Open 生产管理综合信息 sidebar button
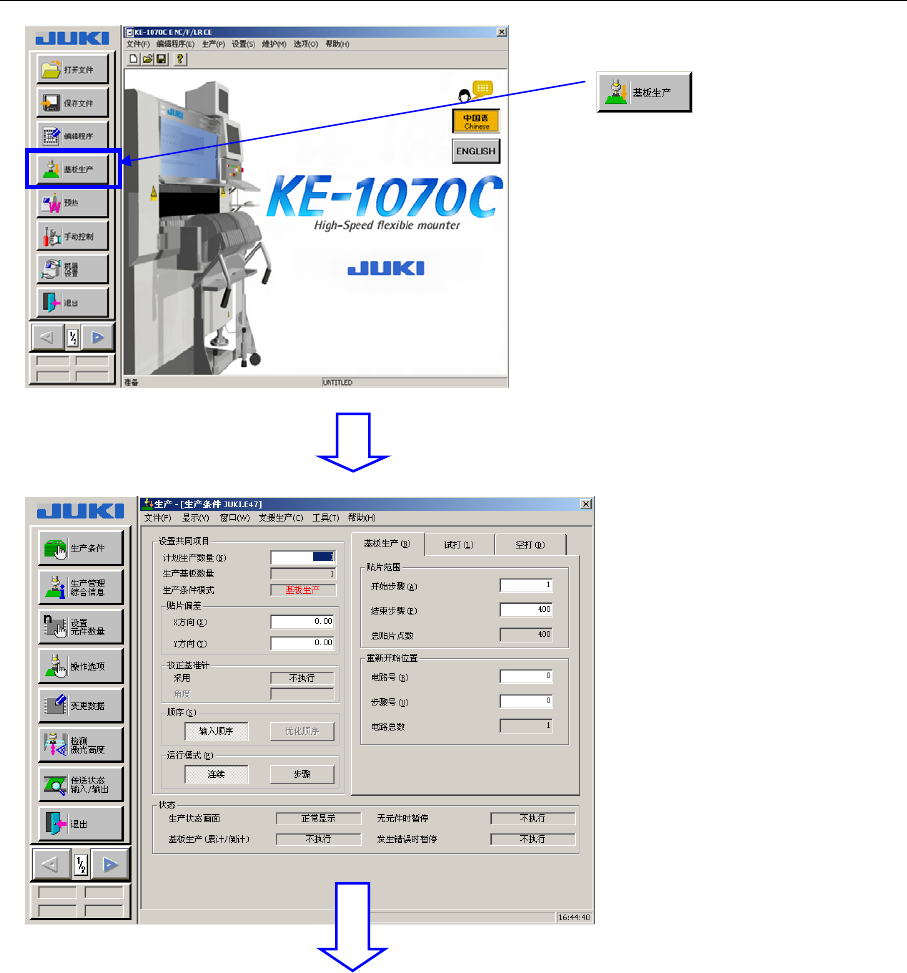The width and height of the screenshot is (907, 973). [x=81, y=587]
